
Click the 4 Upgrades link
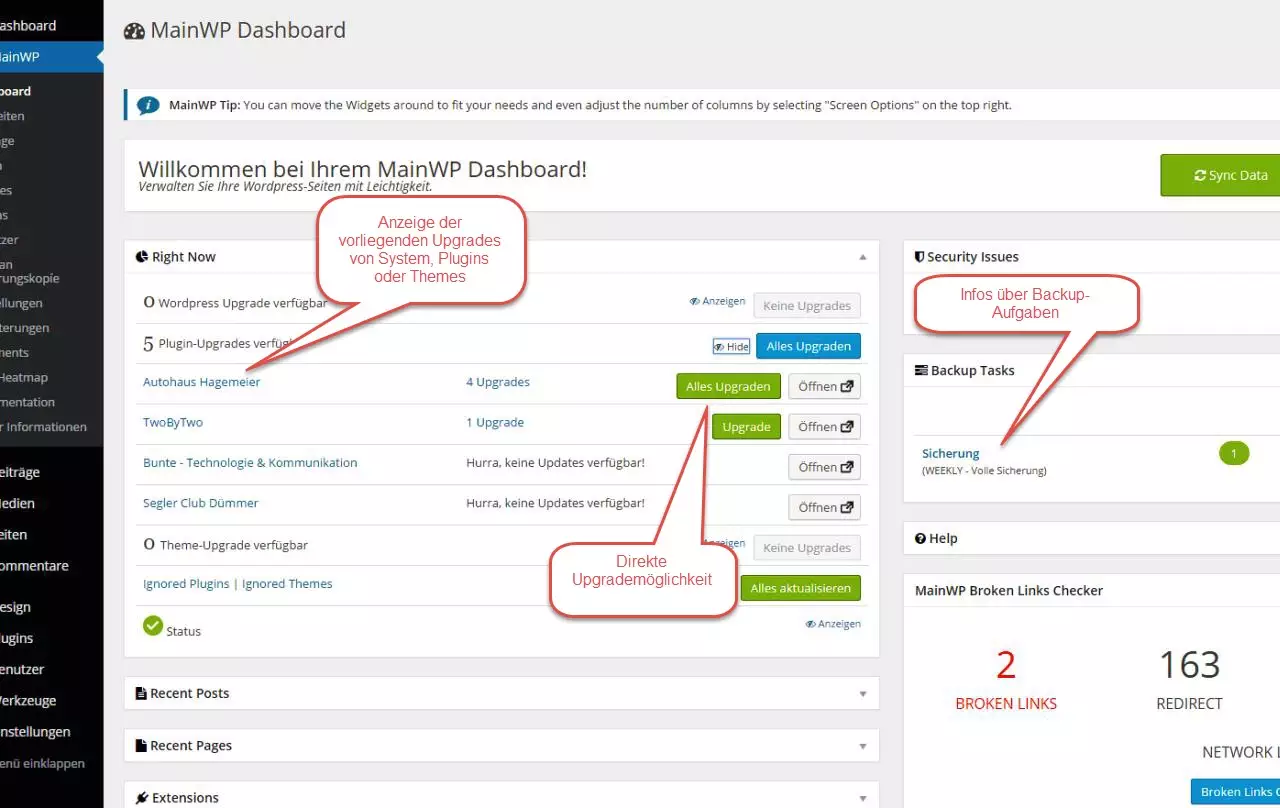tap(498, 382)
